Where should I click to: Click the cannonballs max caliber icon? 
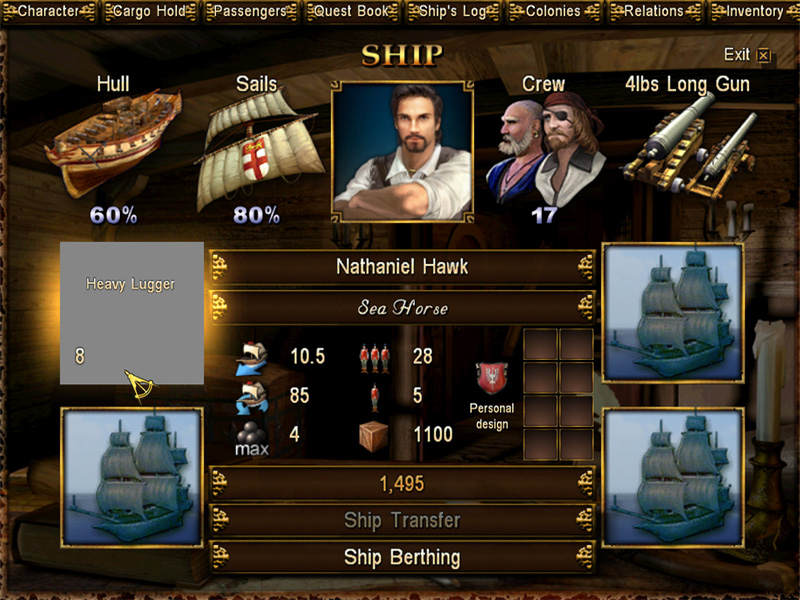coord(252,438)
